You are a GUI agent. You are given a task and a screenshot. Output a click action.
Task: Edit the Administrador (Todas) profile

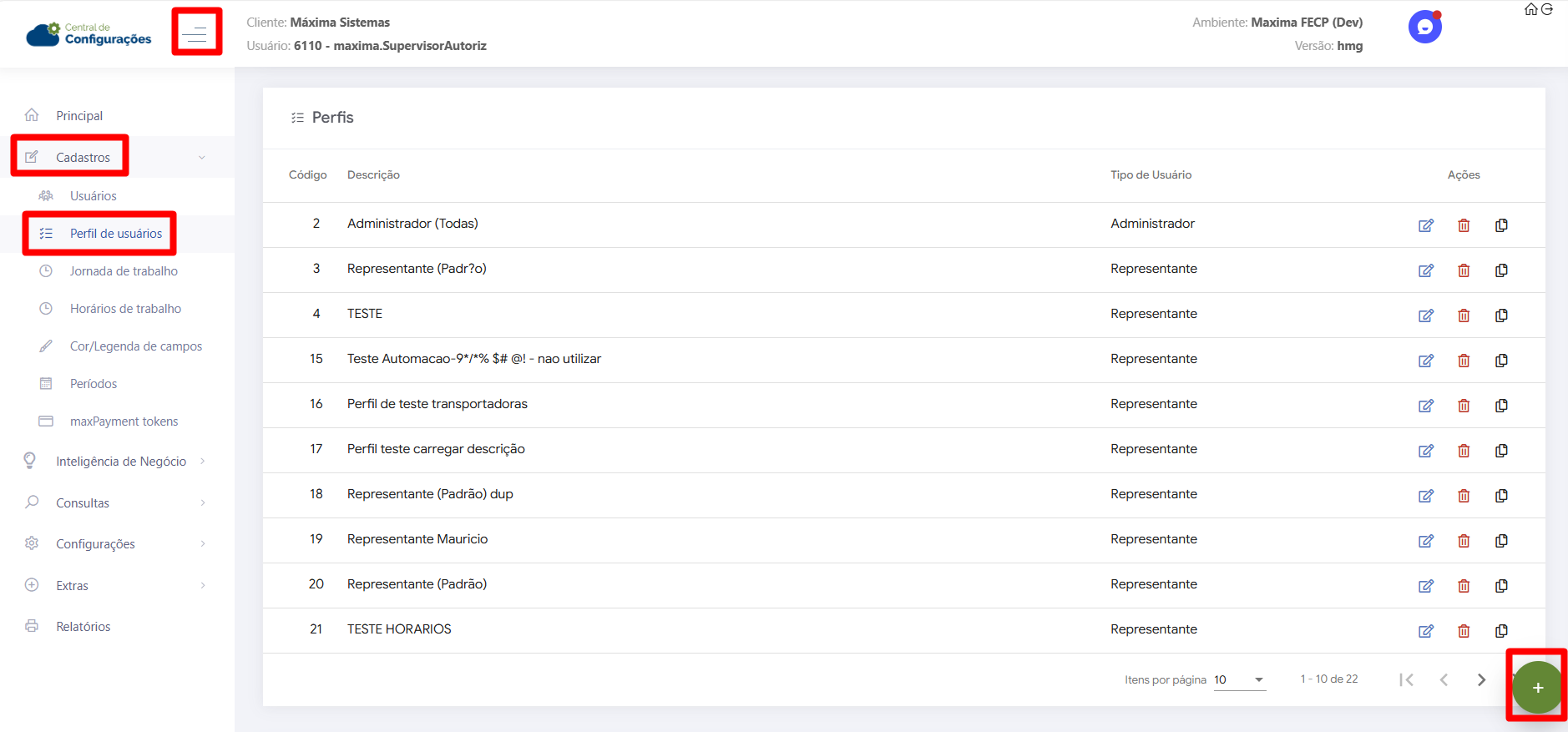pos(1426,225)
